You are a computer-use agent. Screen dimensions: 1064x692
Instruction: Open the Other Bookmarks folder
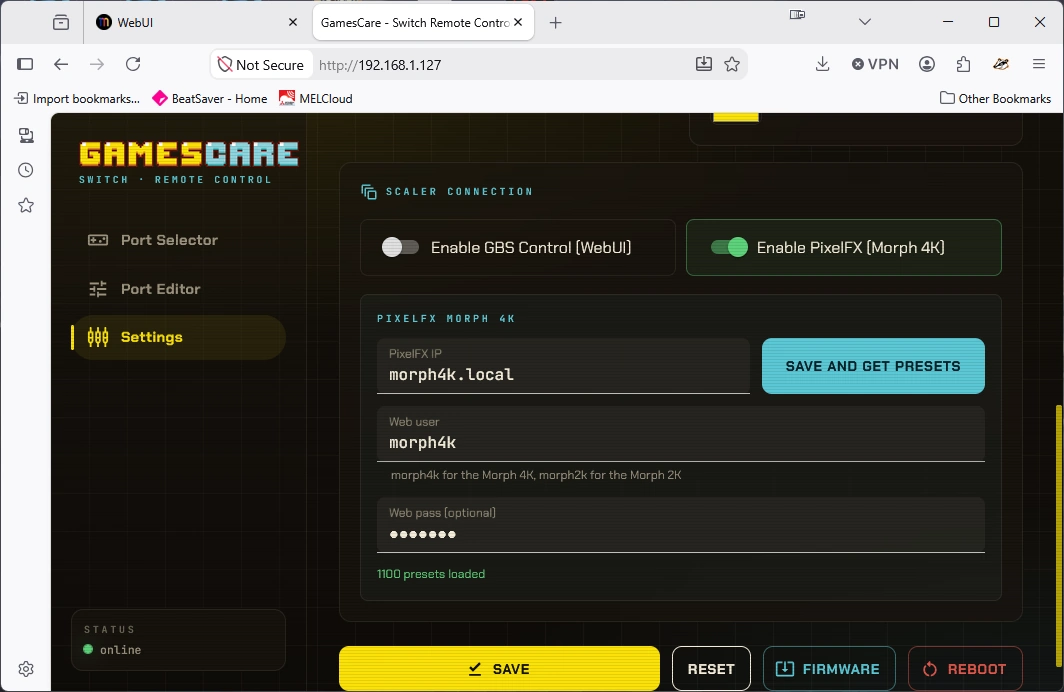[995, 98]
